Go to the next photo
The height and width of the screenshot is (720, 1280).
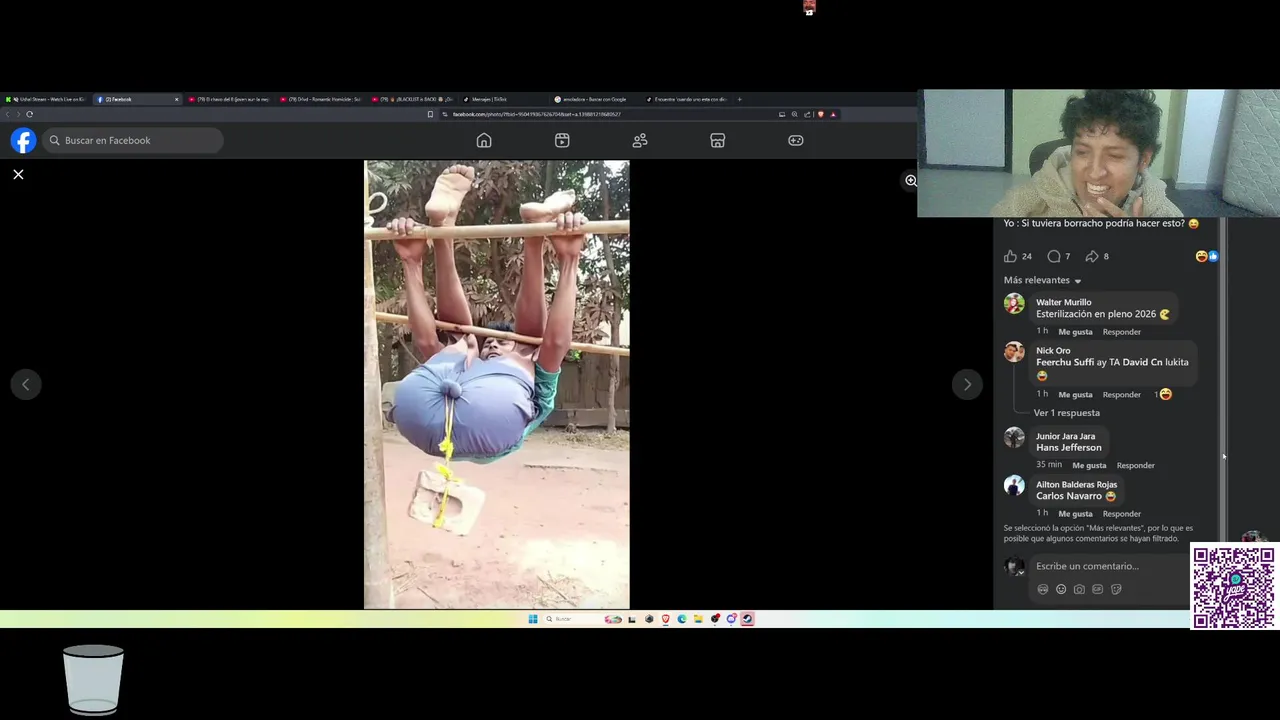click(x=967, y=384)
